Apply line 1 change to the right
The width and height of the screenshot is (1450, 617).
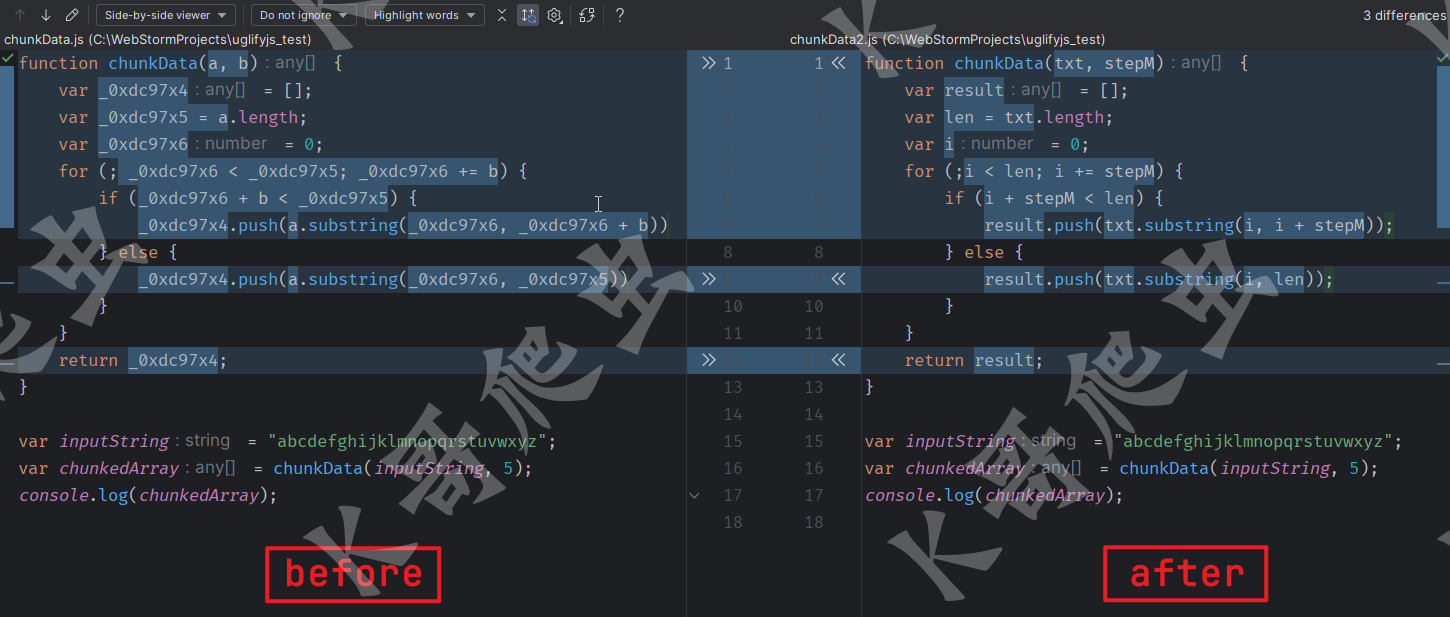pos(709,63)
